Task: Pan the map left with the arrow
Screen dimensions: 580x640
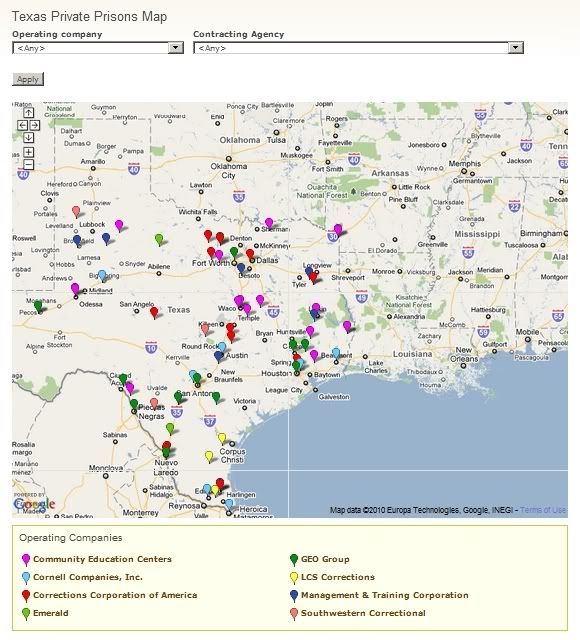Action: (22, 125)
